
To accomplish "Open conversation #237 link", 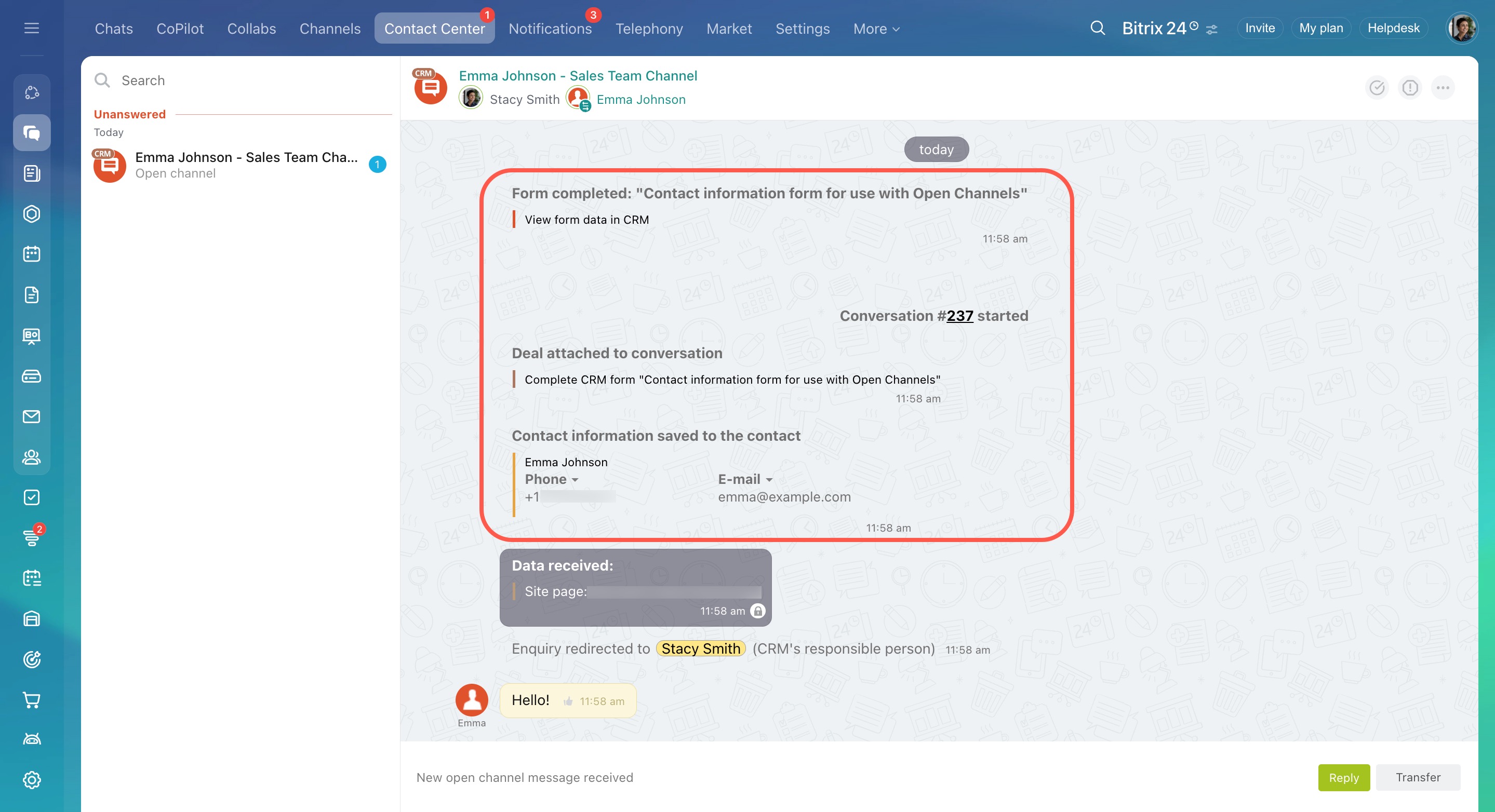I will point(959,316).
